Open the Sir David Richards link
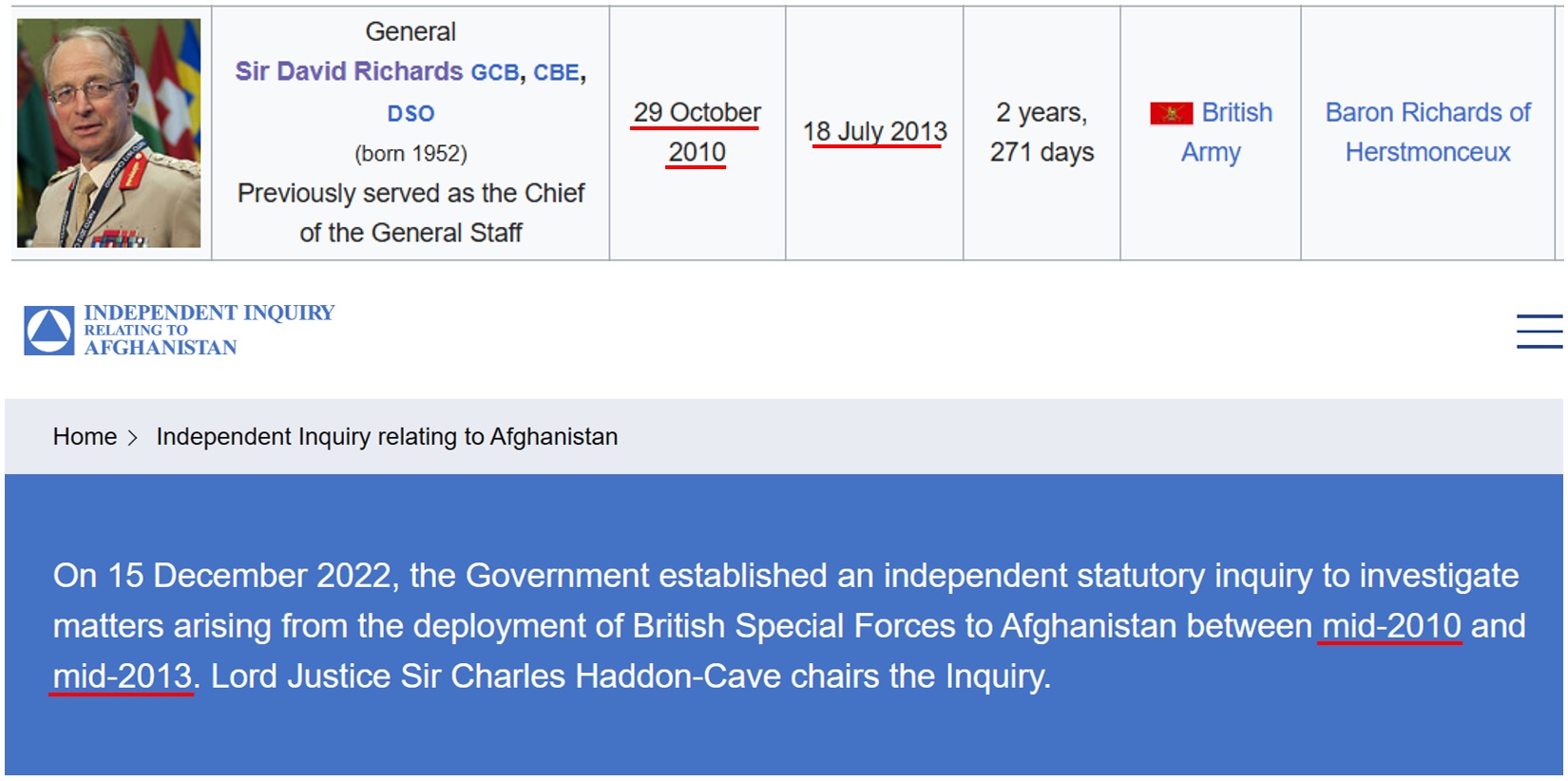This screenshot has height=781, width=1568. [x=349, y=72]
